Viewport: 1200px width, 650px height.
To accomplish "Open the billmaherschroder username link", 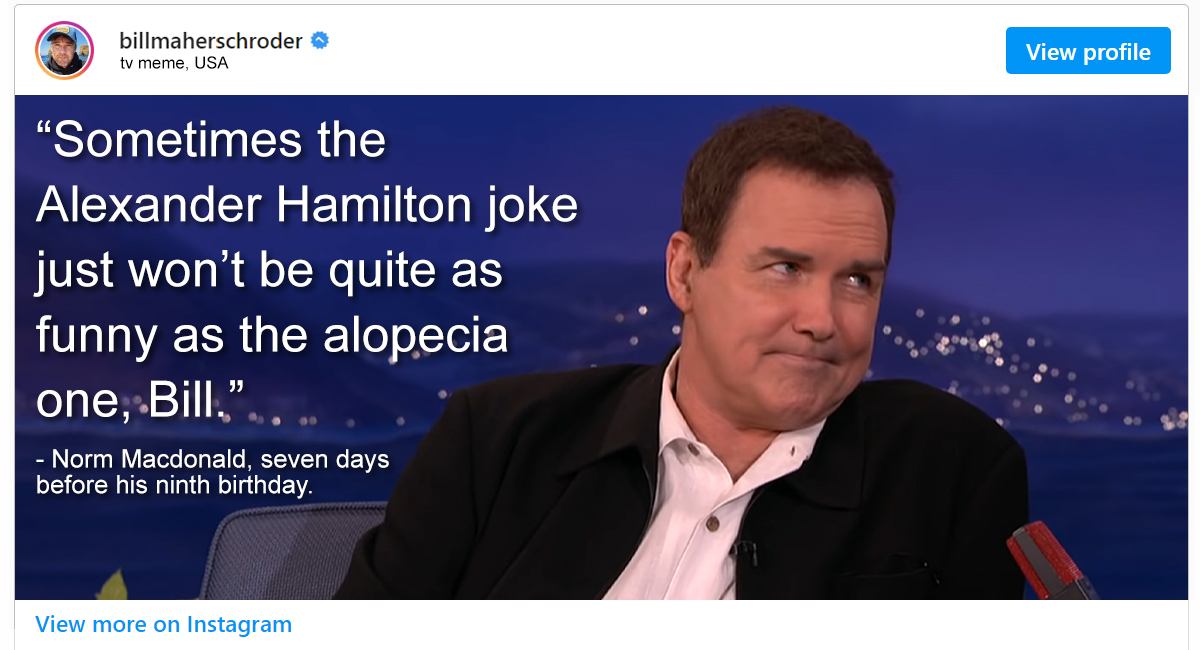I will point(210,41).
